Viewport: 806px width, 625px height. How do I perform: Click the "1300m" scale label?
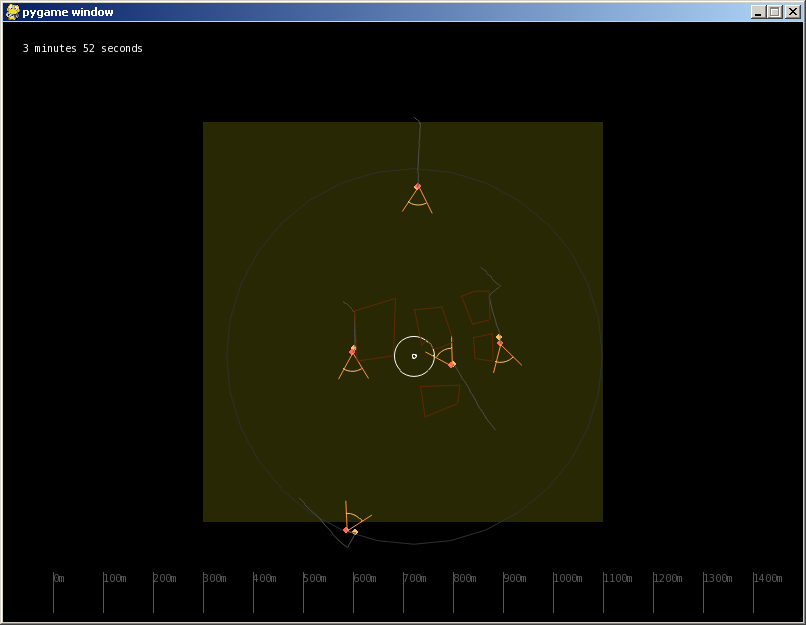[x=718, y=578]
